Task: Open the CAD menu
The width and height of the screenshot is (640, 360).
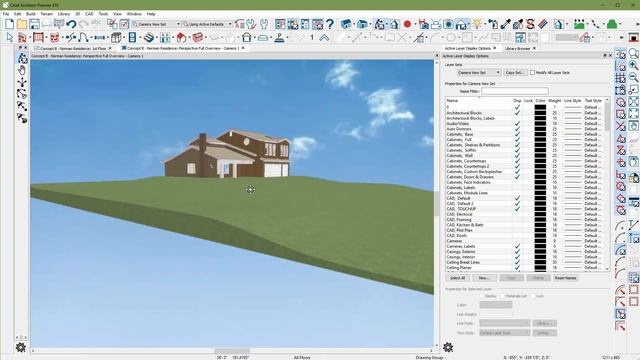Action: 89,14
